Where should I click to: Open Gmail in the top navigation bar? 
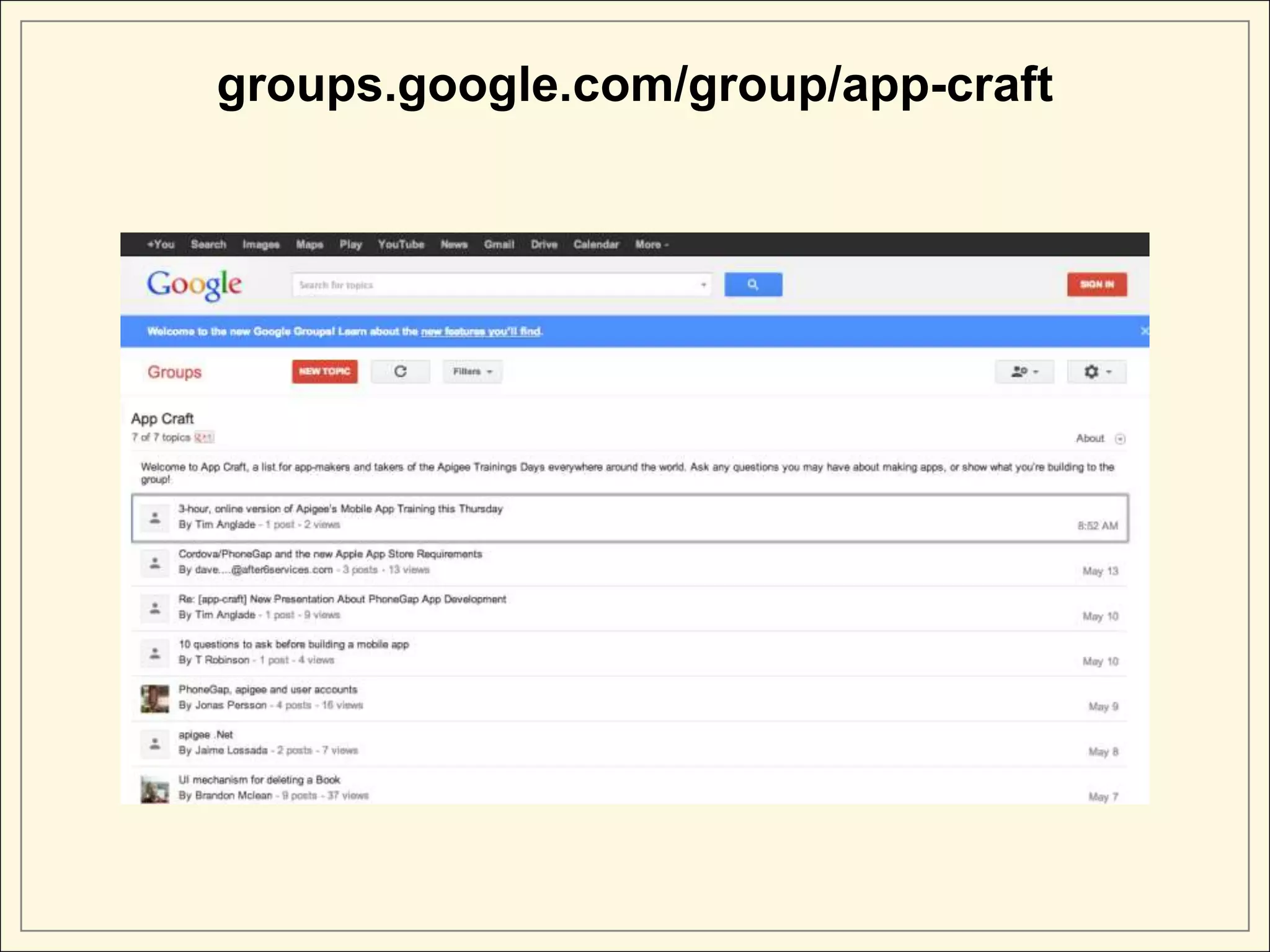(x=499, y=244)
